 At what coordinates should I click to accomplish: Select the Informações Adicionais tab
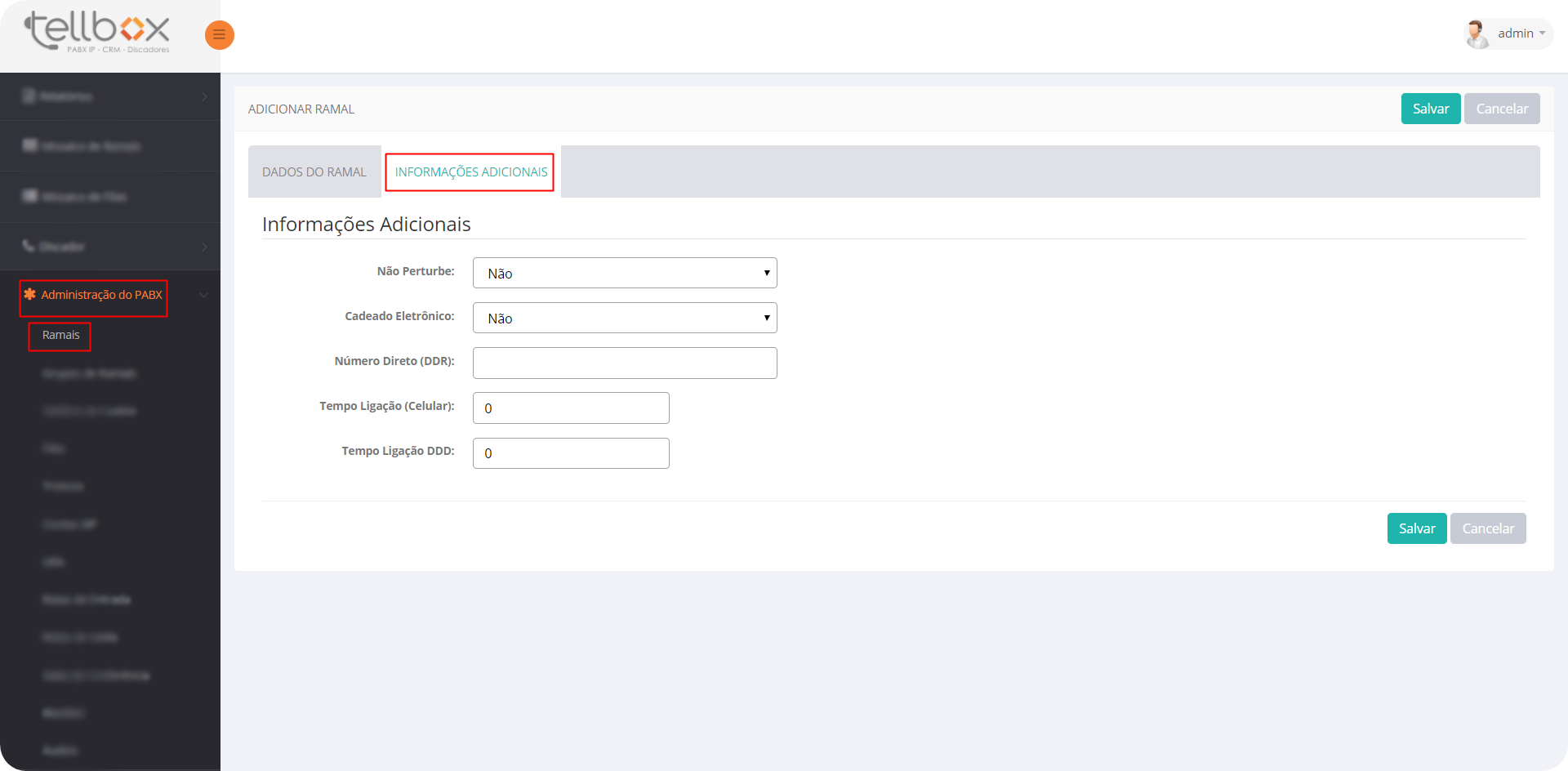tap(470, 172)
